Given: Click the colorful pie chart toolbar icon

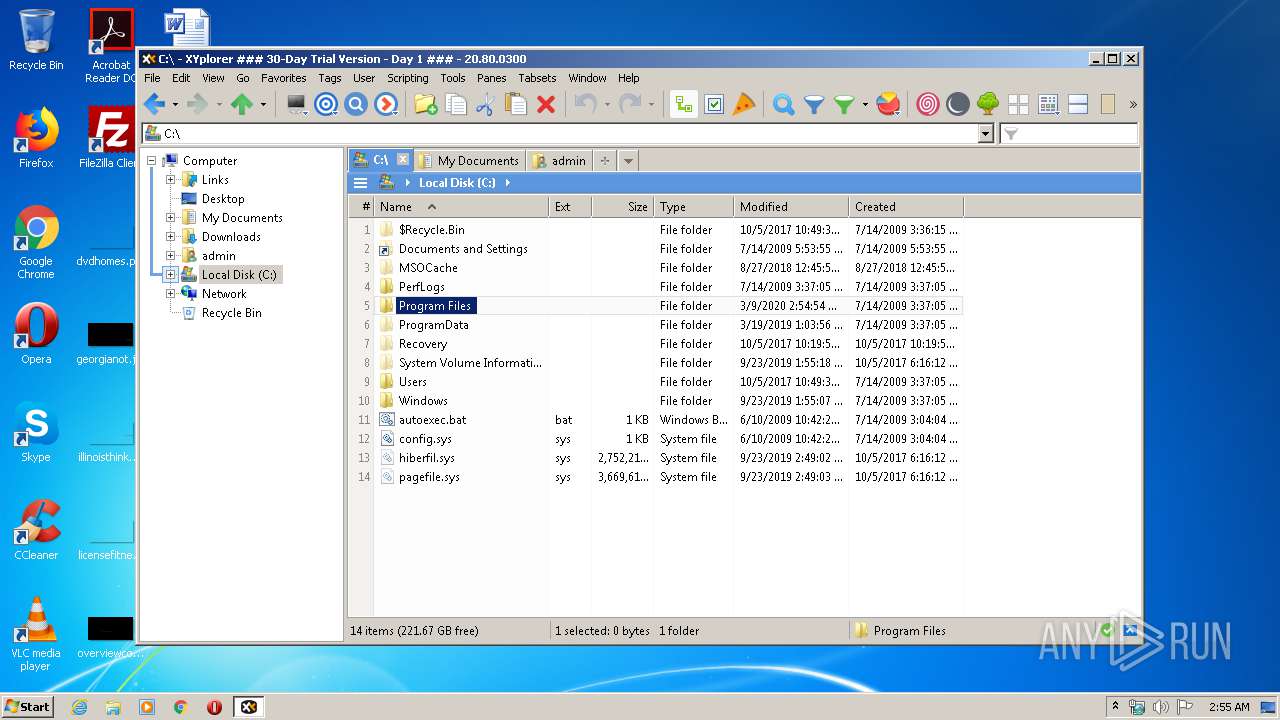Looking at the screenshot, I should click(x=888, y=104).
